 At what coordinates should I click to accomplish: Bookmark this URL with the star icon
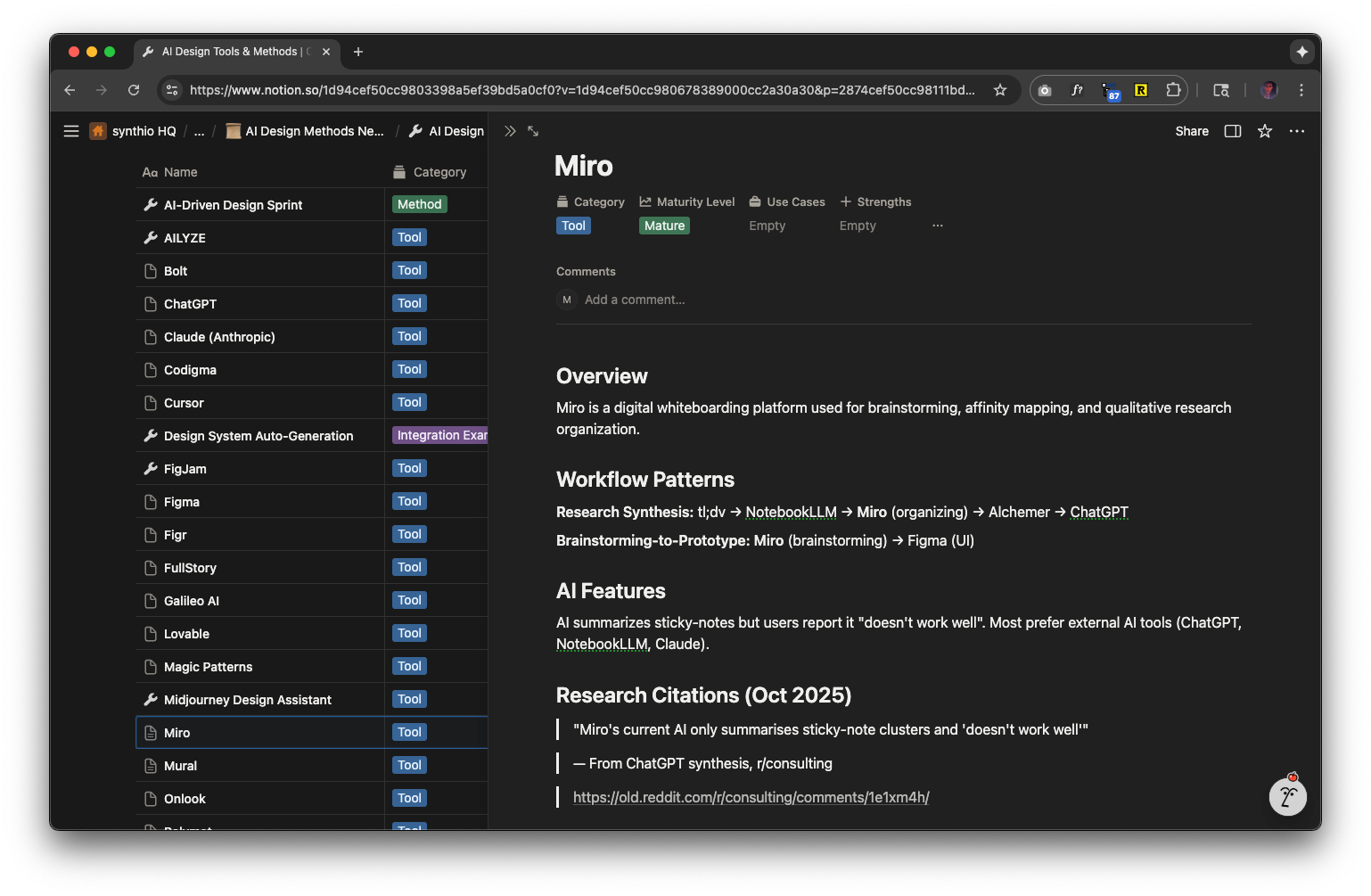tap(1000, 90)
